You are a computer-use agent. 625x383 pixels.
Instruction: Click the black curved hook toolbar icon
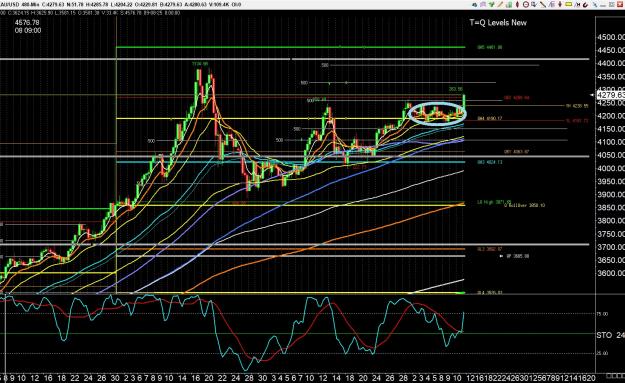point(586,4)
